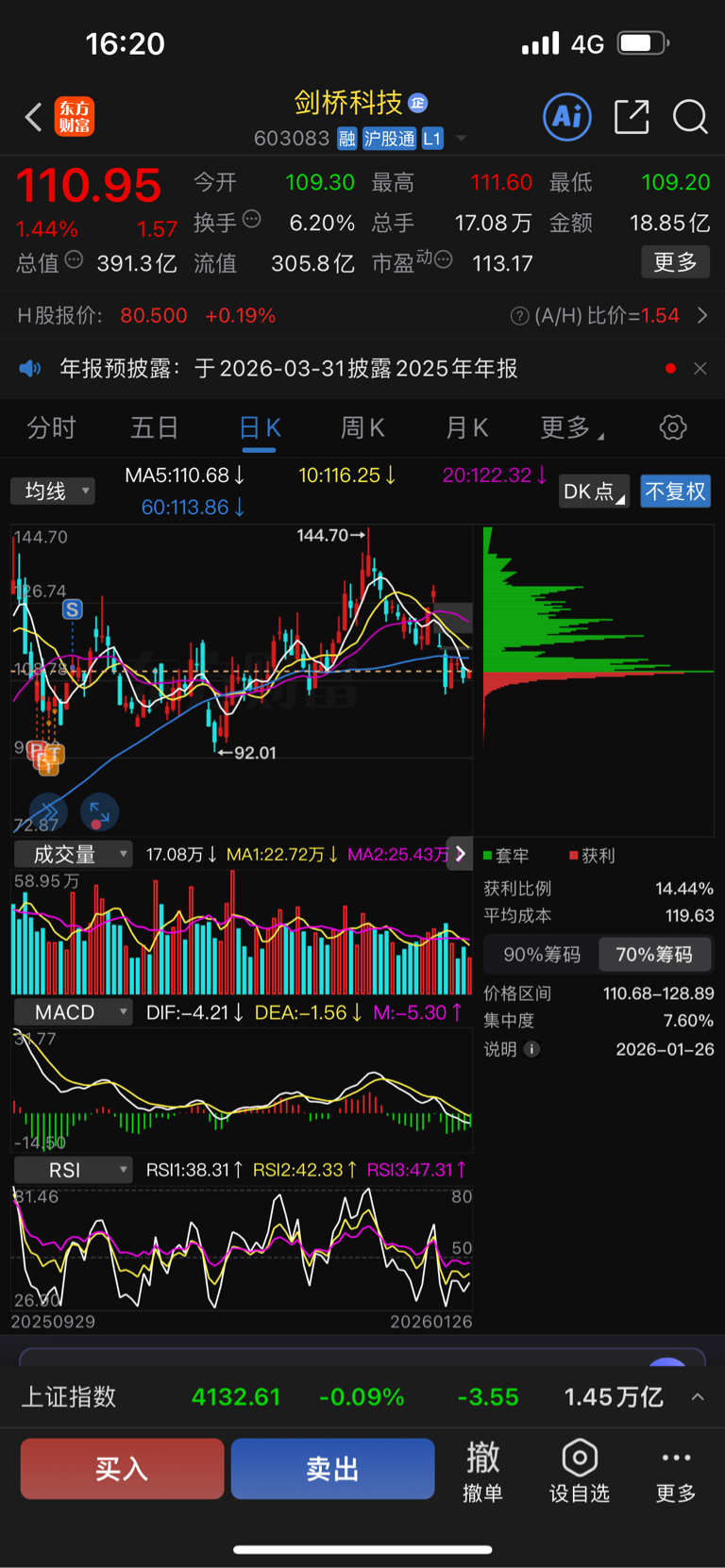725x1568 pixels.
Task: Expand the stock code dropdown arrow
Action: pos(461,139)
